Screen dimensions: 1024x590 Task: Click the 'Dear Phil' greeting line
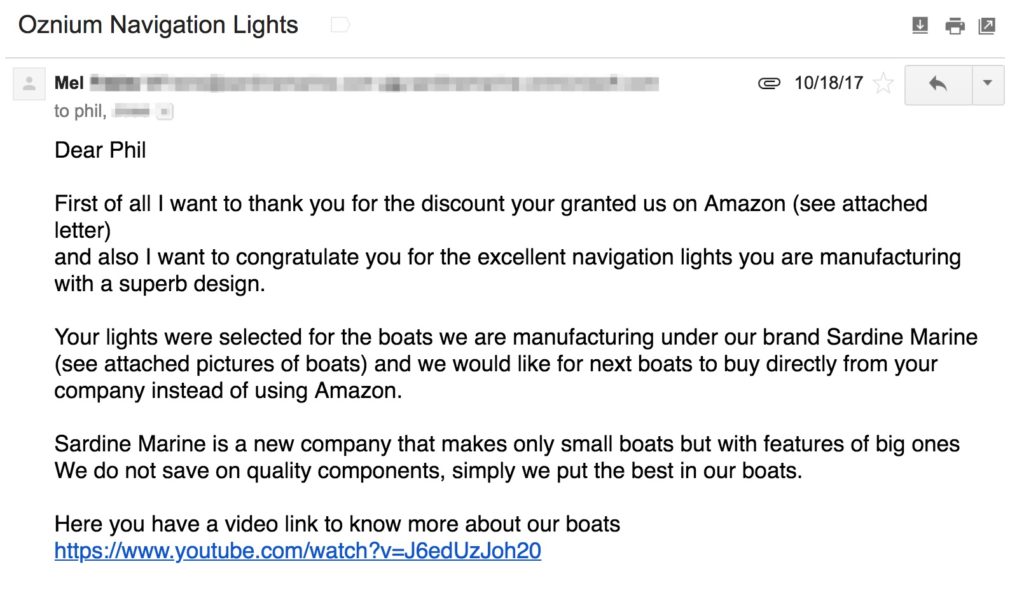point(100,151)
